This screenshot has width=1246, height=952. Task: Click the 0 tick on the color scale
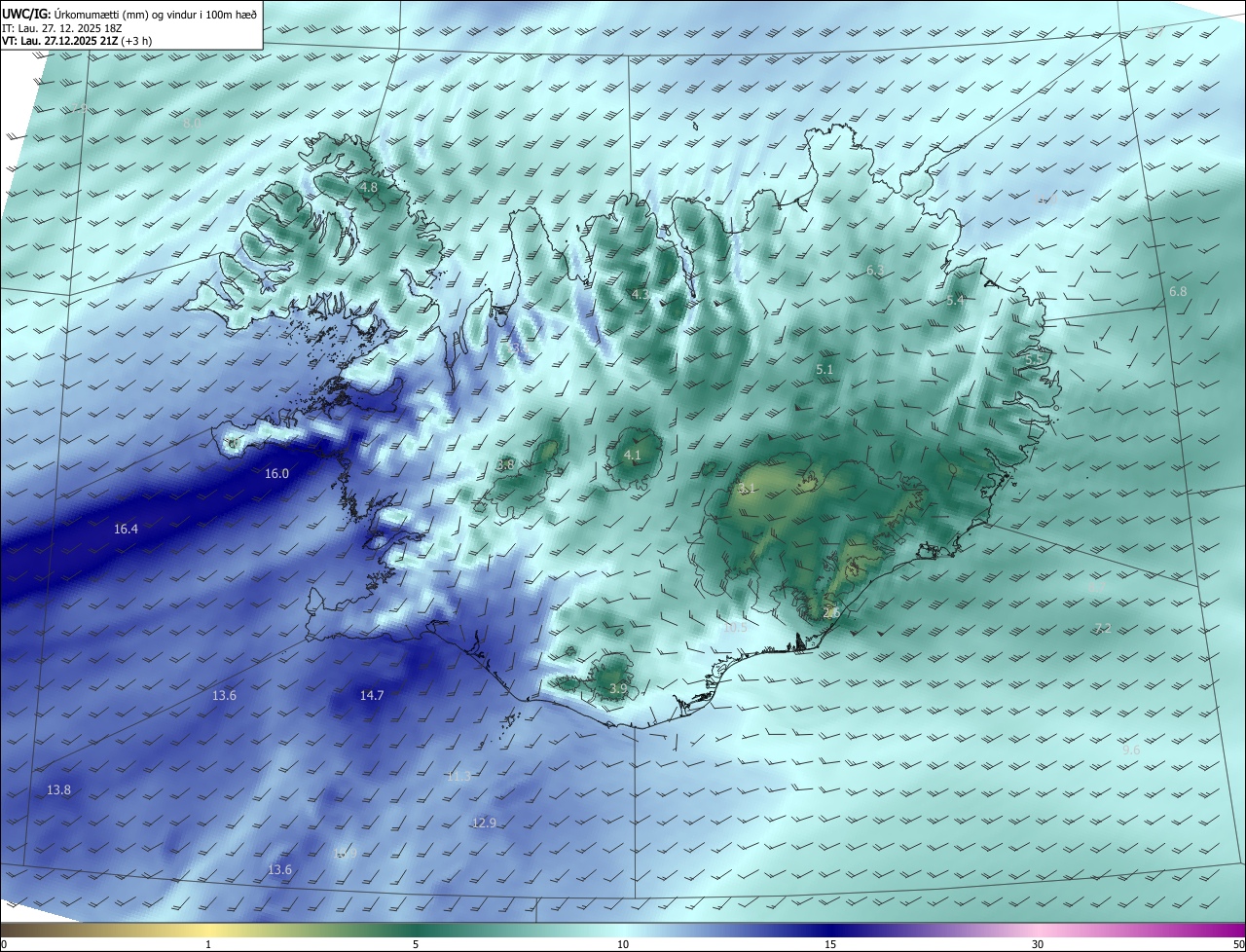(4, 945)
